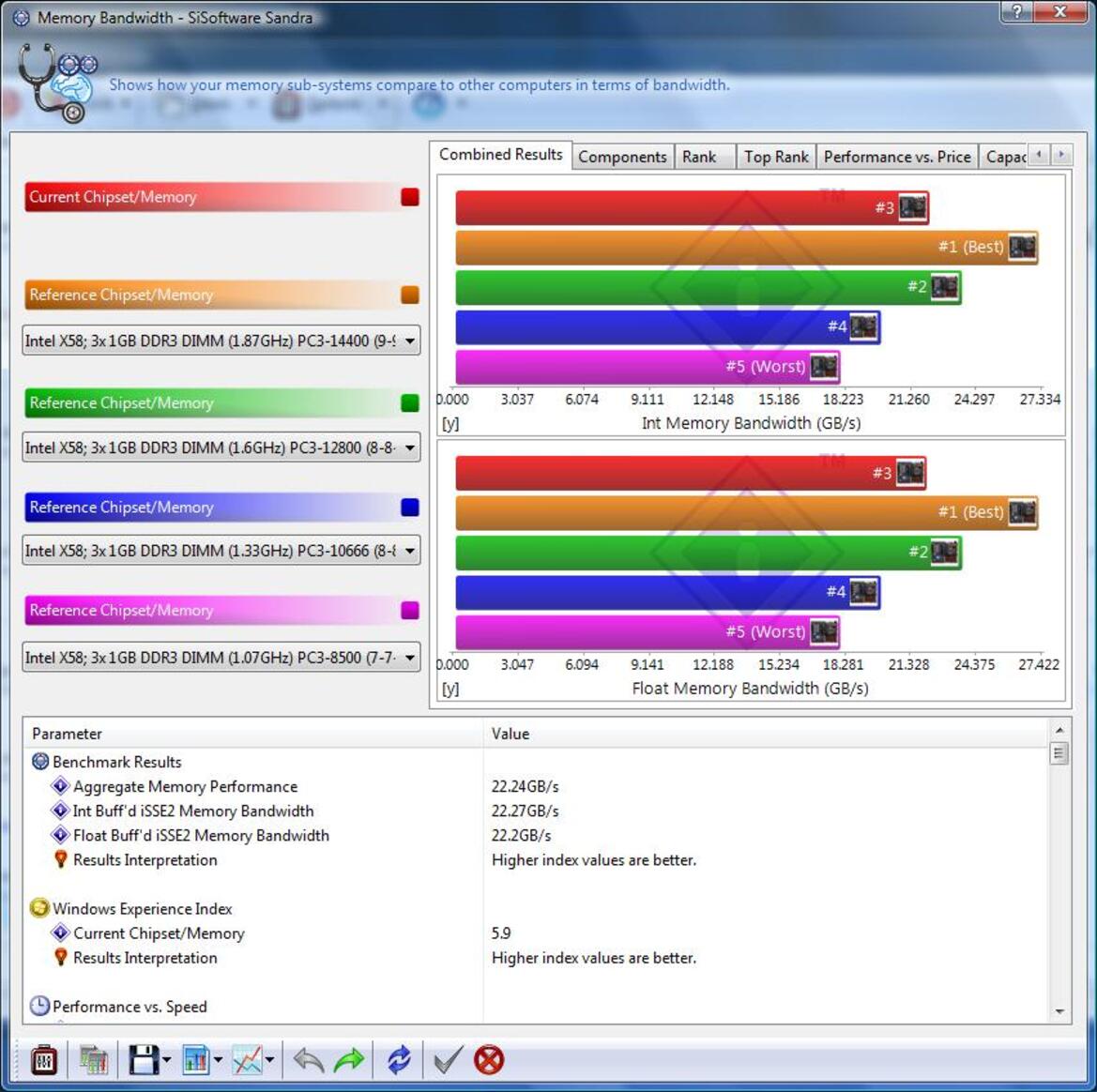Select the Aggregate Memory Performance row
The height and width of the screenshot is (1092, 1097).
click(536, 786)
